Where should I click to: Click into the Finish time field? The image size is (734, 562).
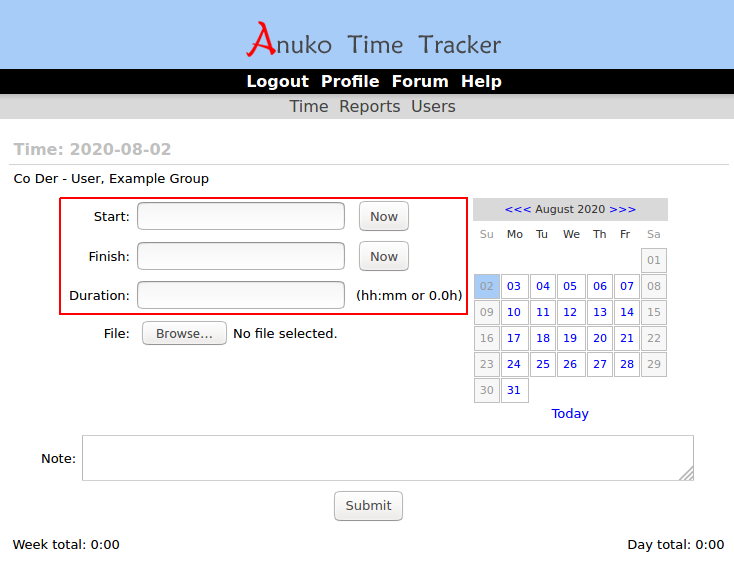[x=241, y=257]
